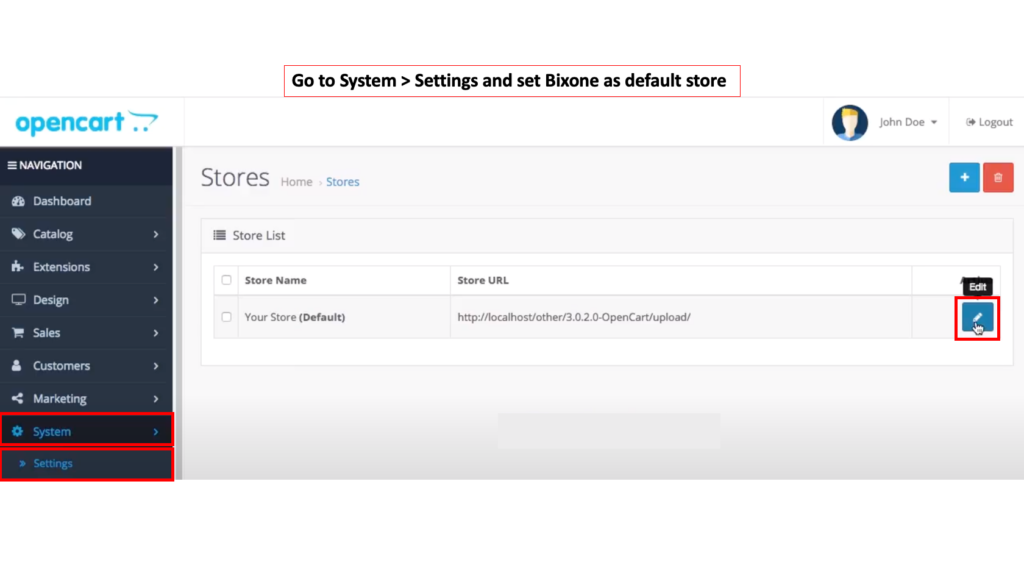Click the Sales cart icon
The height and width of the screenshot is (576, 1024).
[18, 332]
